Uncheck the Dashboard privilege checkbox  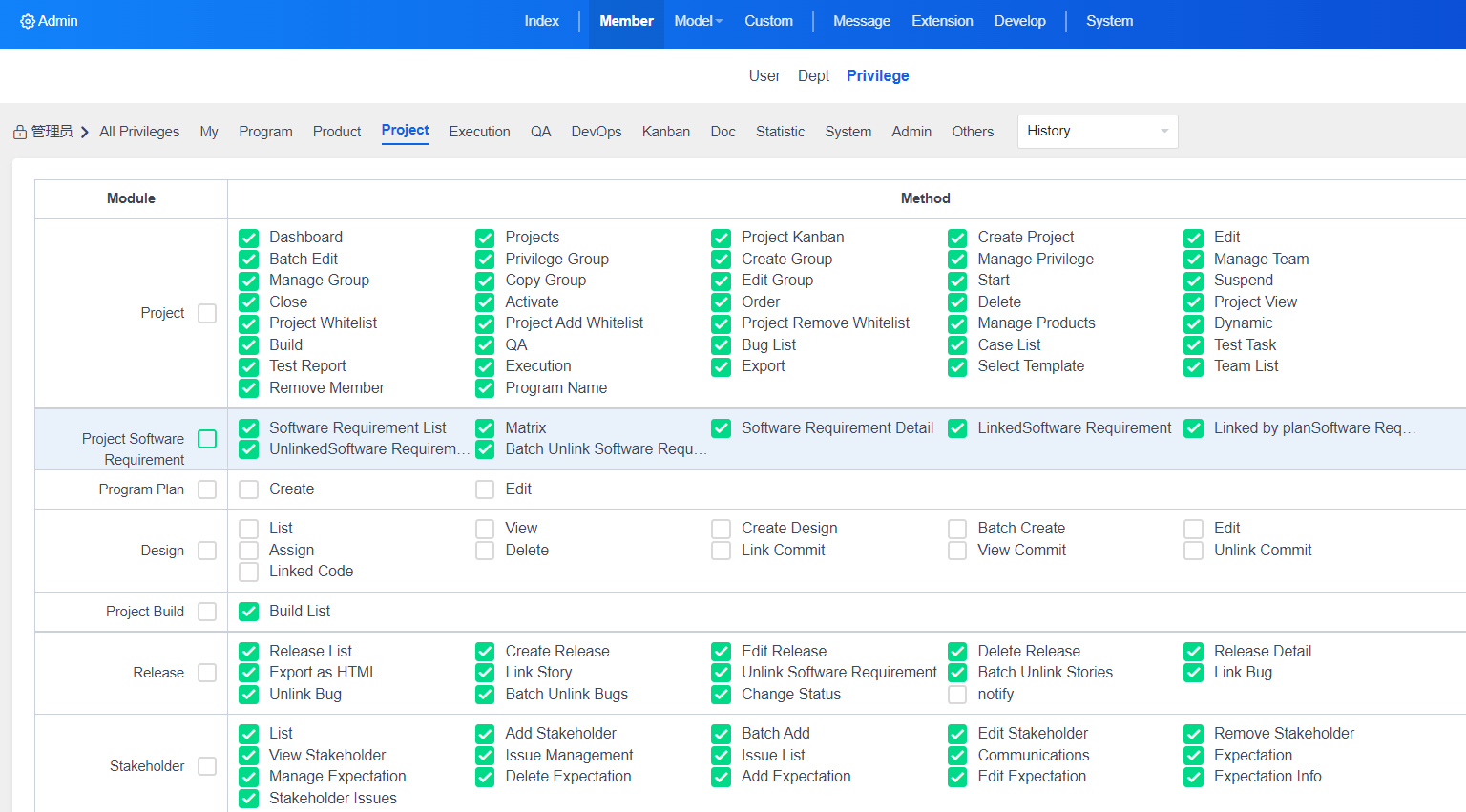point(249,238)
